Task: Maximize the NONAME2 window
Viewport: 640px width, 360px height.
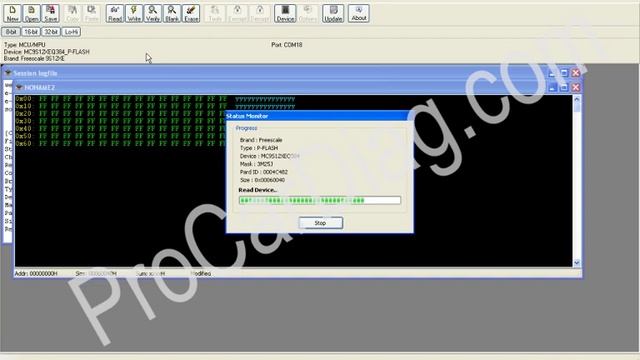Action: click(564, 87)
